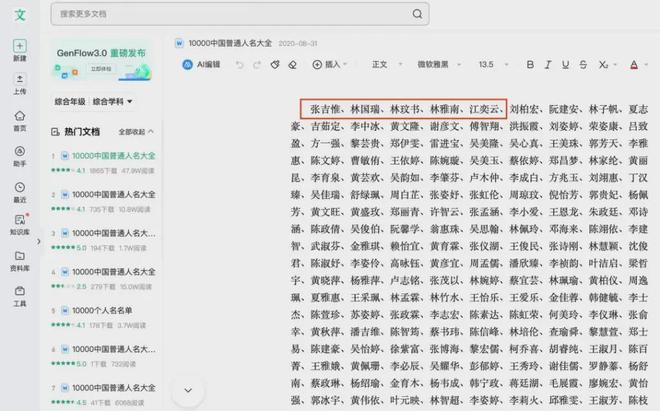Open the 正文 paragraph style dropdown

[x=387, y=64]
